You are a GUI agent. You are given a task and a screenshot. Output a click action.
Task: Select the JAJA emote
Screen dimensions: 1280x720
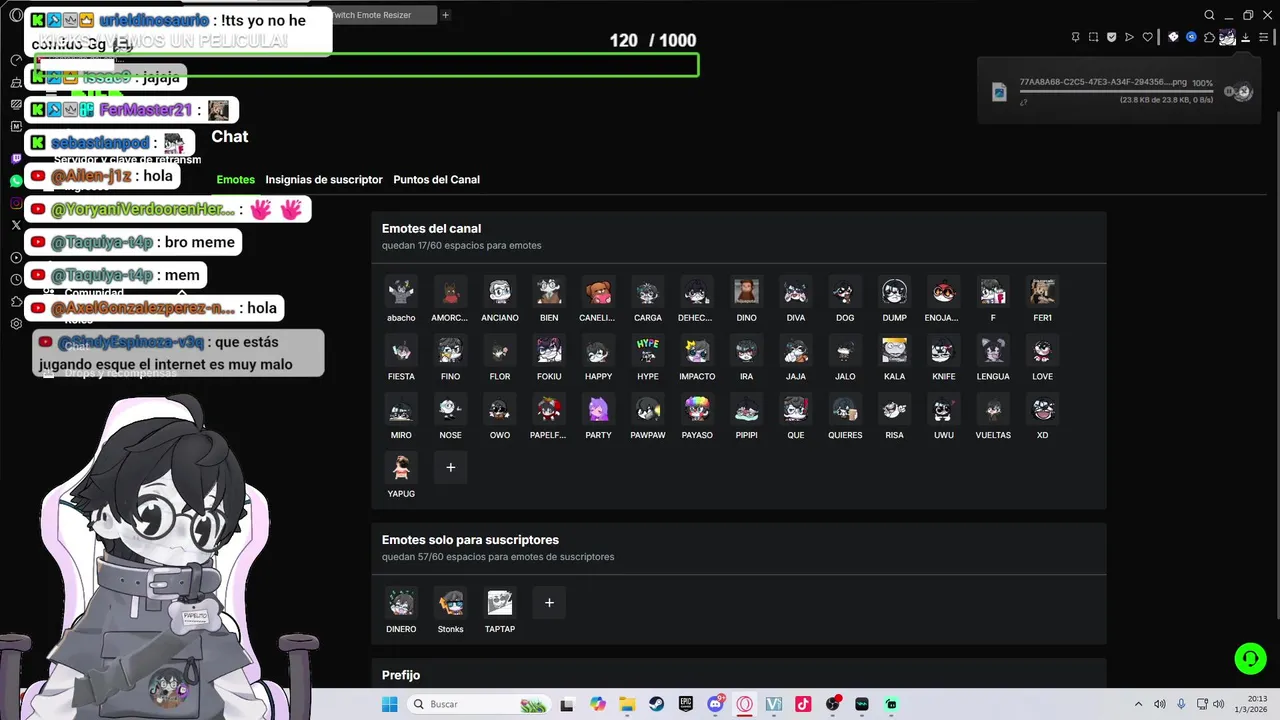click(x=796, y=351)
